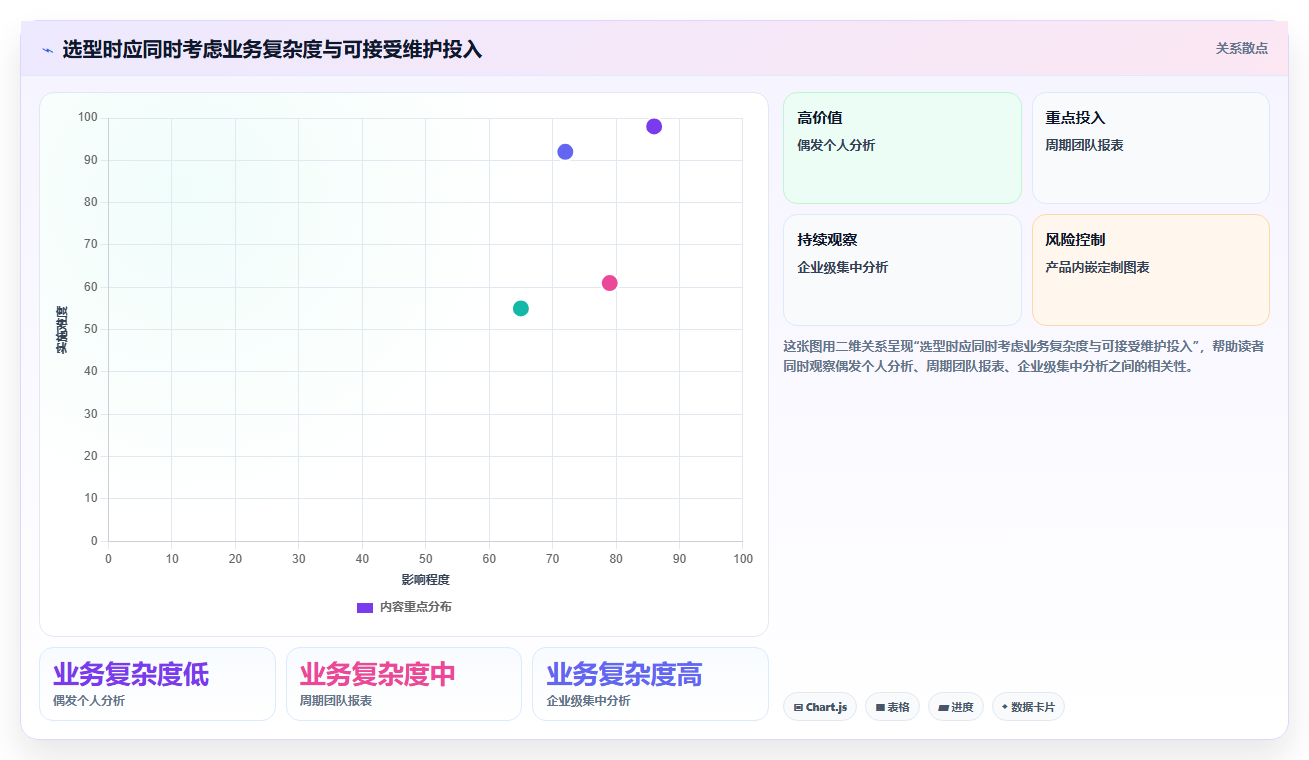Screen dimensions: 1309x760
Task: Click the purple scatter point near 98
Action: [x=654, y=126]
